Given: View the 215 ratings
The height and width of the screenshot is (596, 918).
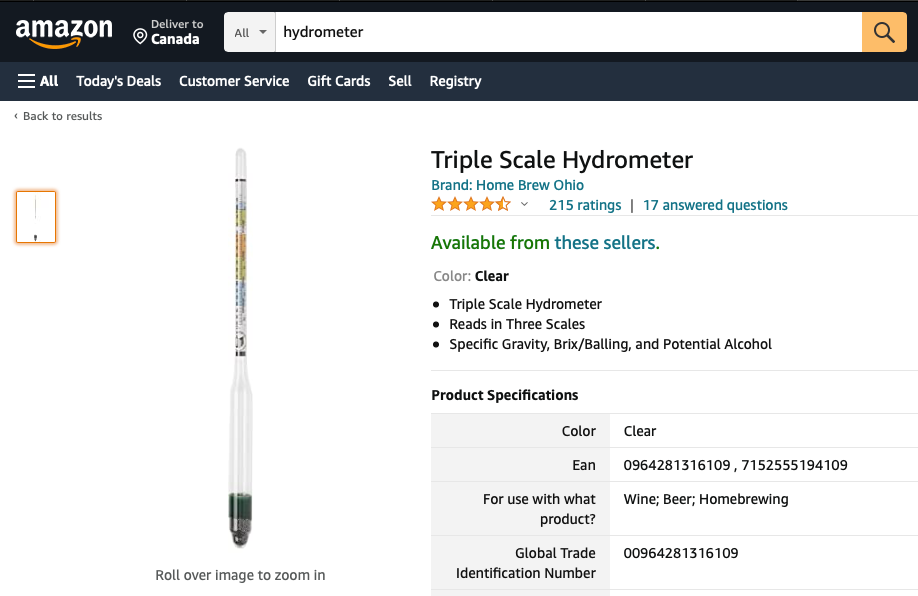Looking at the screenshot, I should (585, 205).
